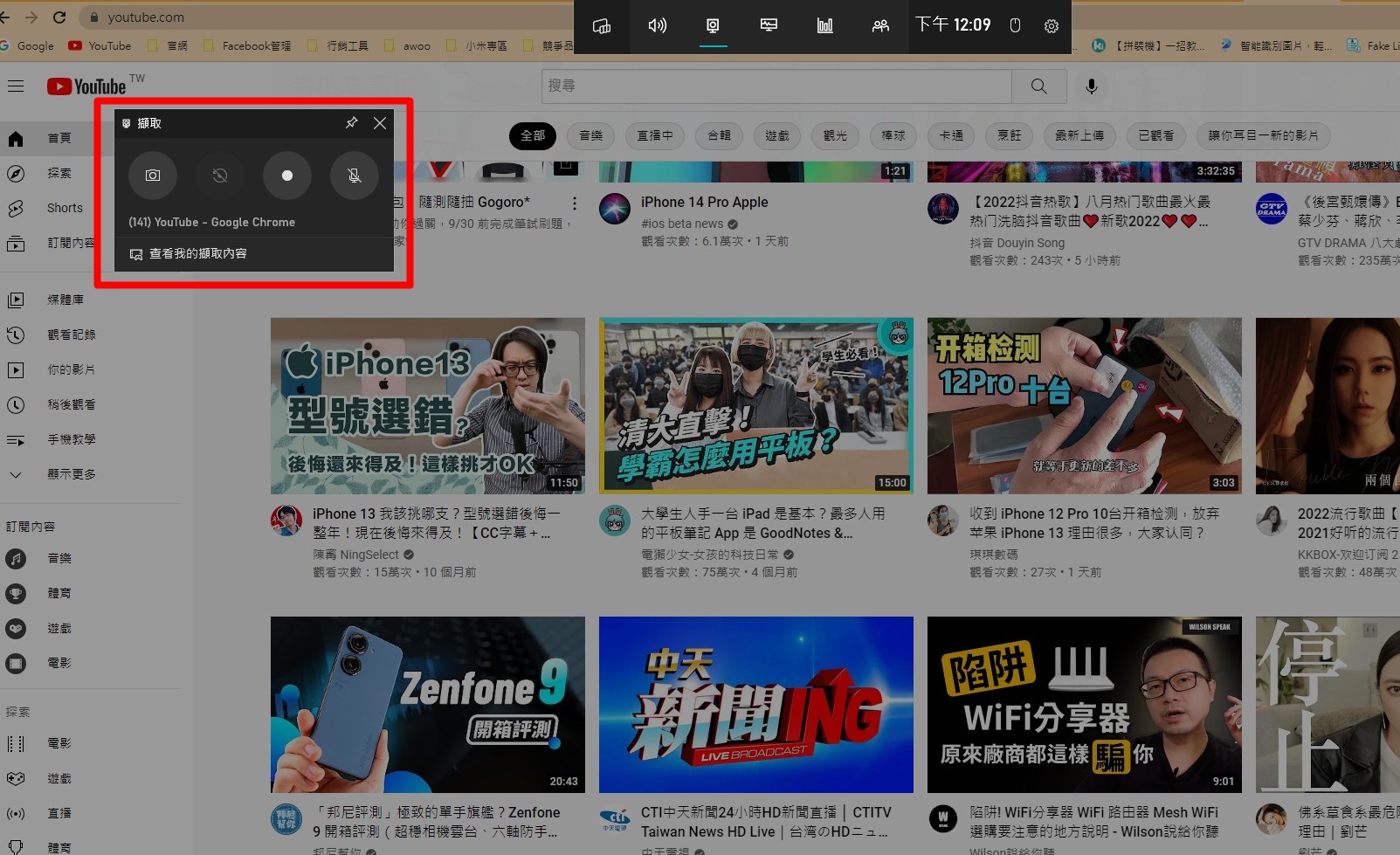Open the Facebook管理 bookmark folder
Image resolution: width=1400 pixels, height=855 pixels.
247,45
